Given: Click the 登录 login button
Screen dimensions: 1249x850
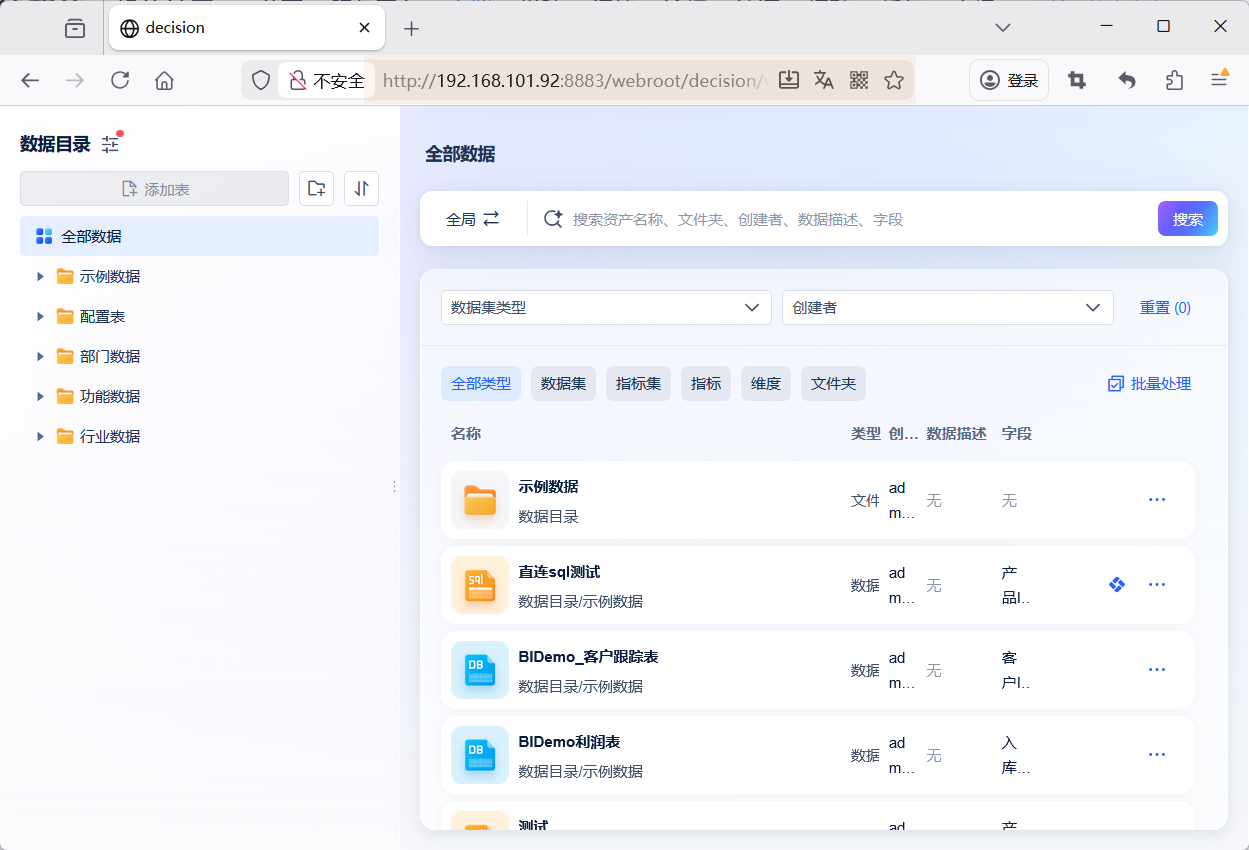Looking at the screenshot, I should [1009, 80].
